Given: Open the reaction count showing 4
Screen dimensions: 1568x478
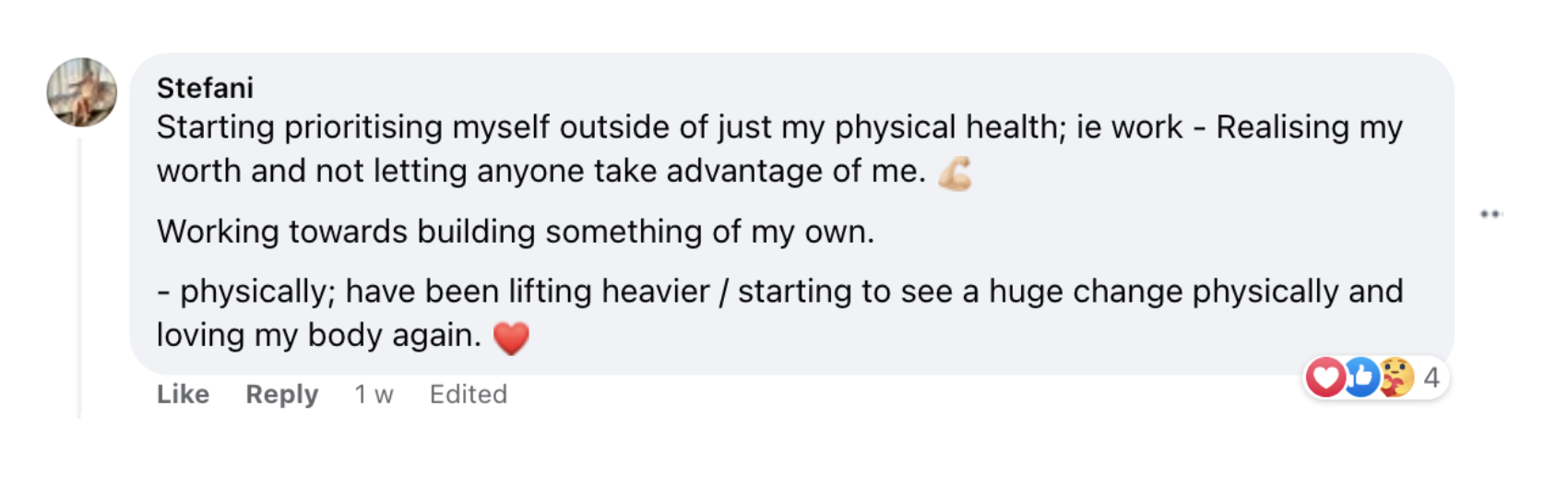Looking at the screenshot, I should pos(1431,377).
